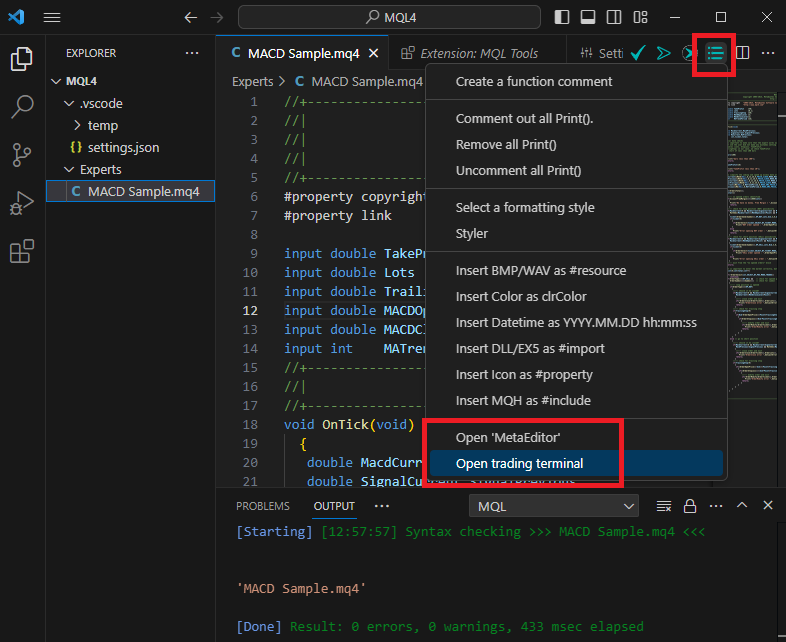
Task: Choose Remove all Print()
Action: [576, 145]
